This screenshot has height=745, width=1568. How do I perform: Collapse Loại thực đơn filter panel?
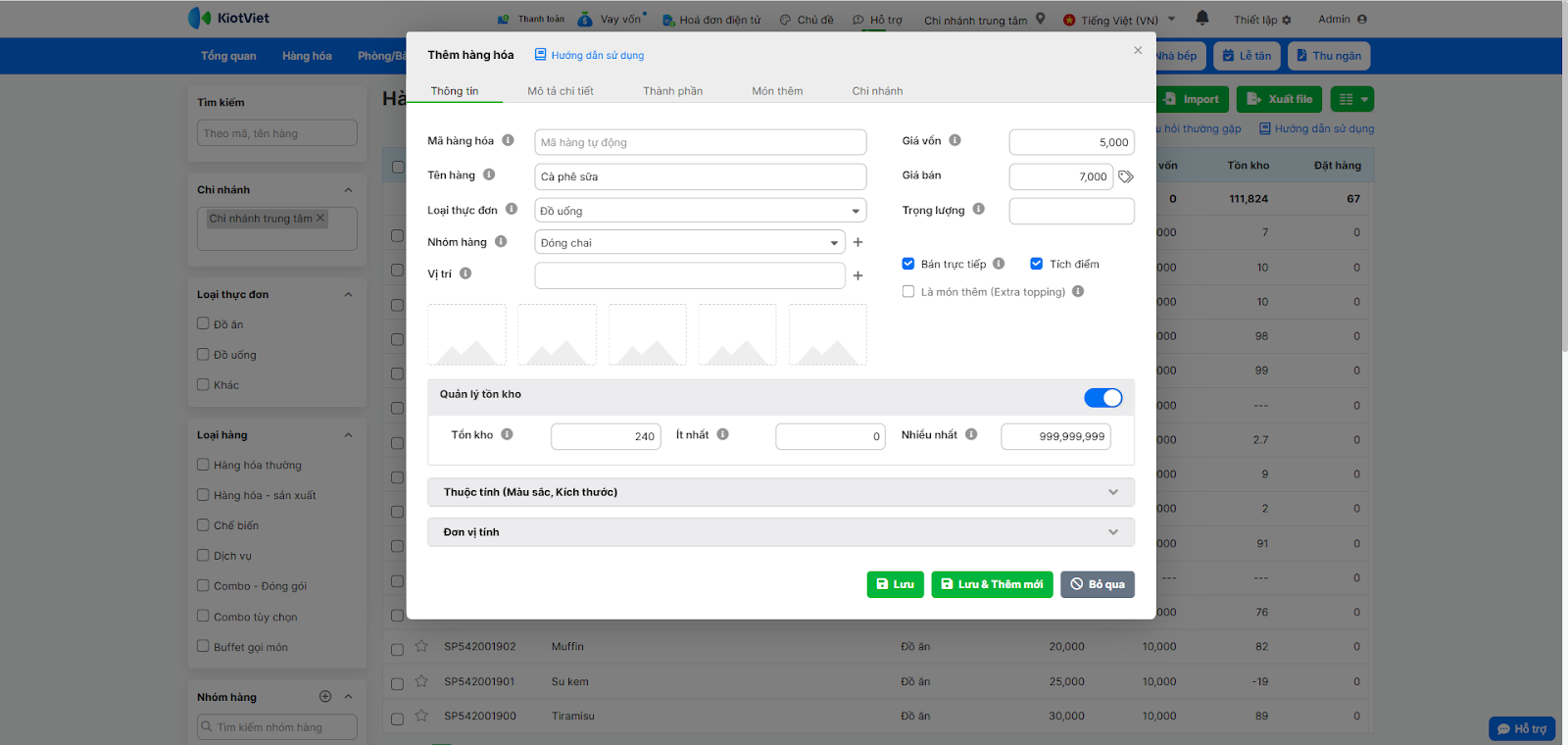click(x=348, y=295)
